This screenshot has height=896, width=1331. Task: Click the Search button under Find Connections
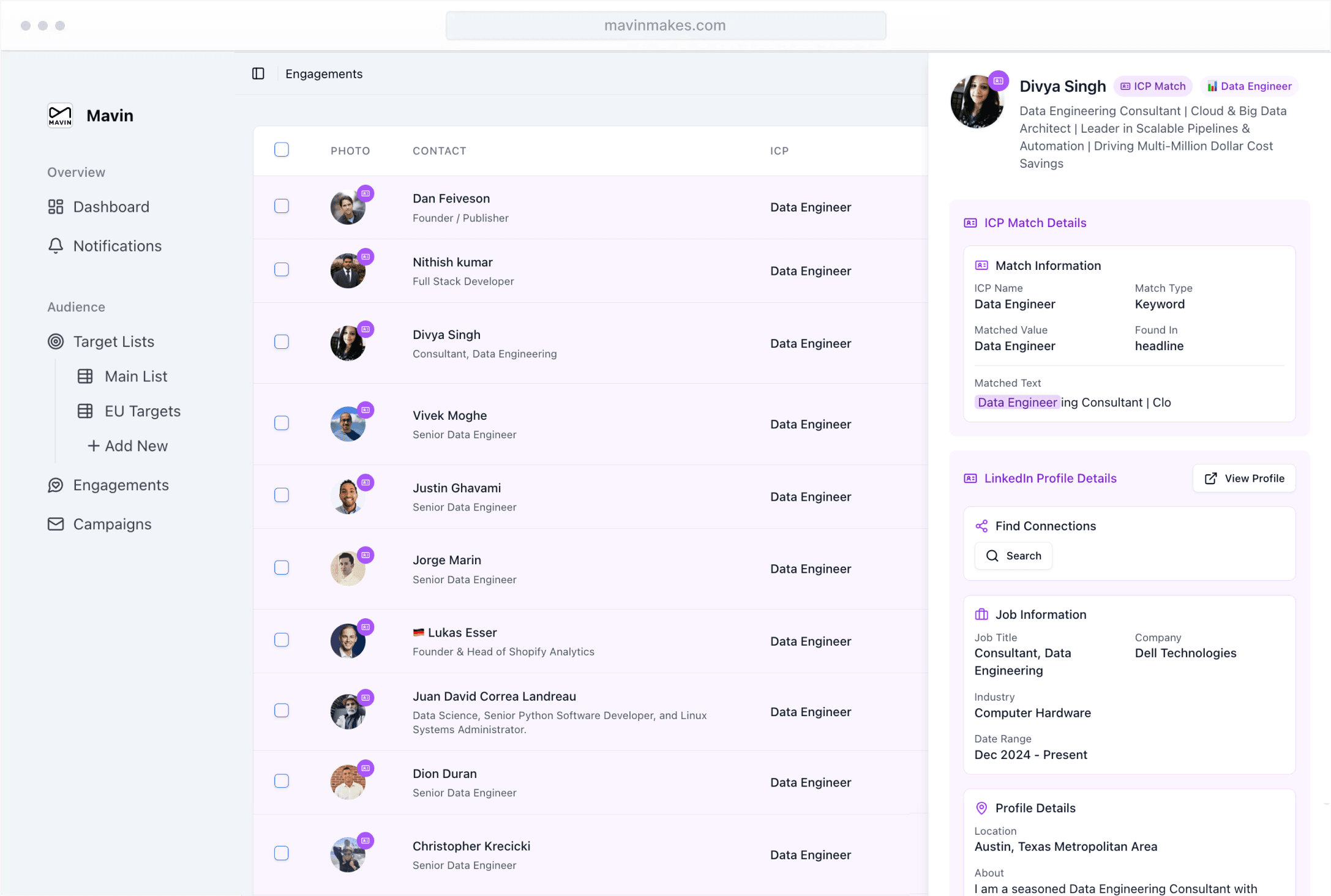1013,556
